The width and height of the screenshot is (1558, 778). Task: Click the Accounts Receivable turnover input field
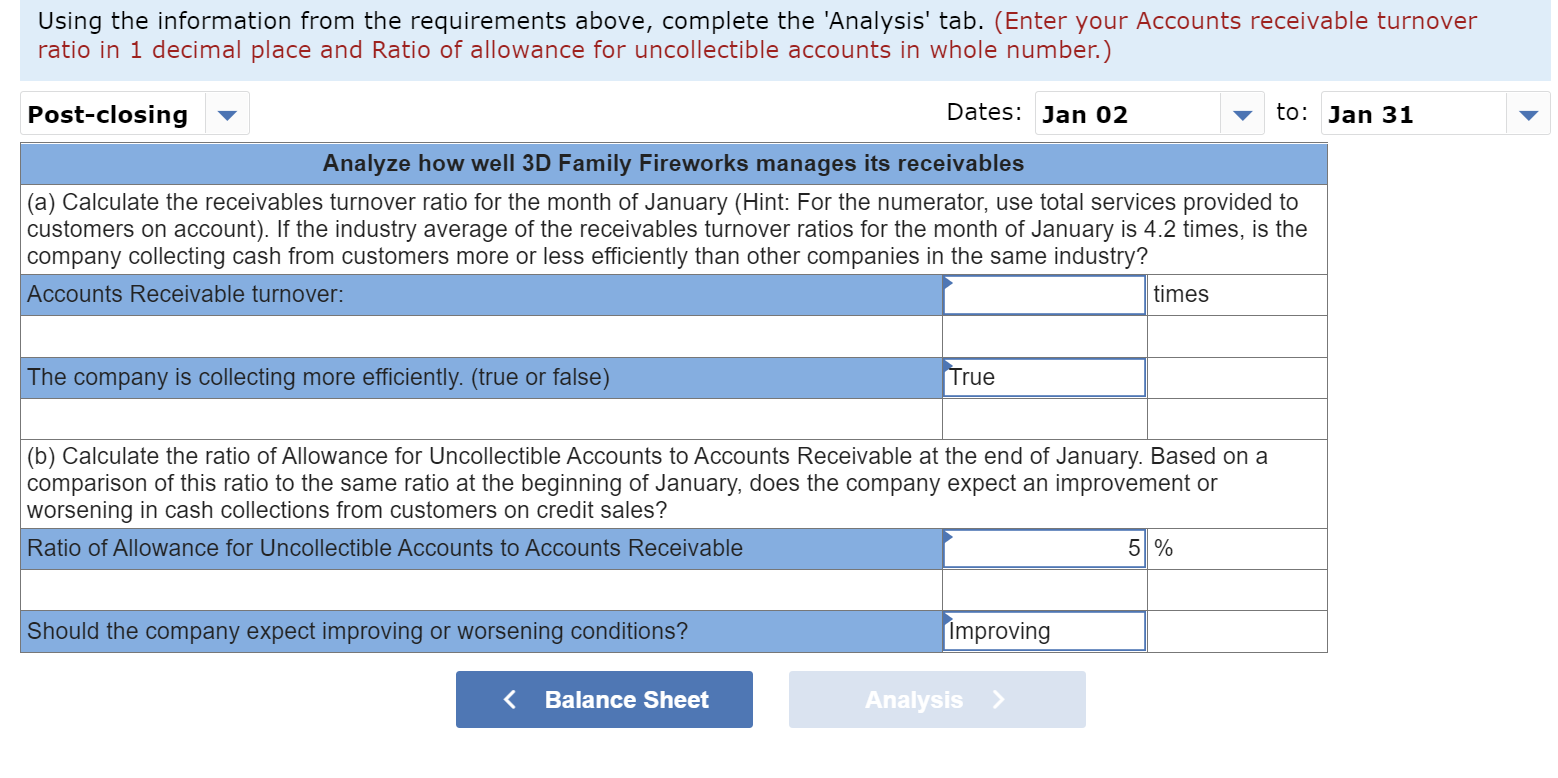(x=1043, y=294)
